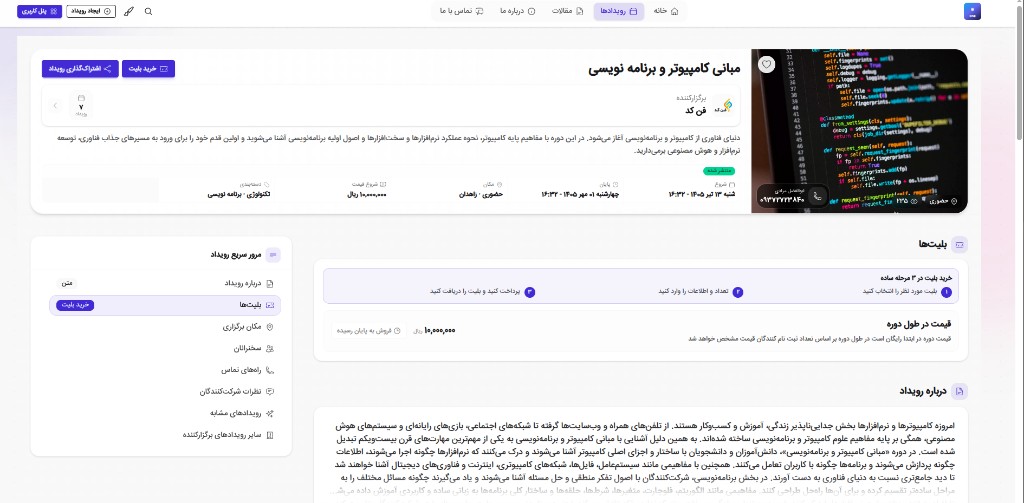This screenshot has width=1024, height=503.
Task: Click the درباره رویداد section heading icon
Action: (959, 391)
